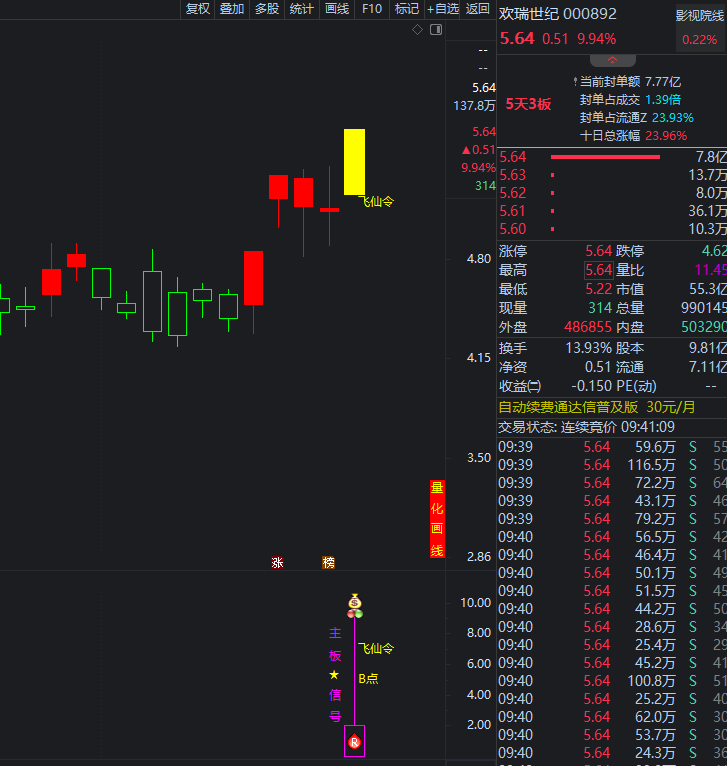Select the 5.60 bid price level row
This screenshot has width=727, height=766.
click(x=612, y=229)
